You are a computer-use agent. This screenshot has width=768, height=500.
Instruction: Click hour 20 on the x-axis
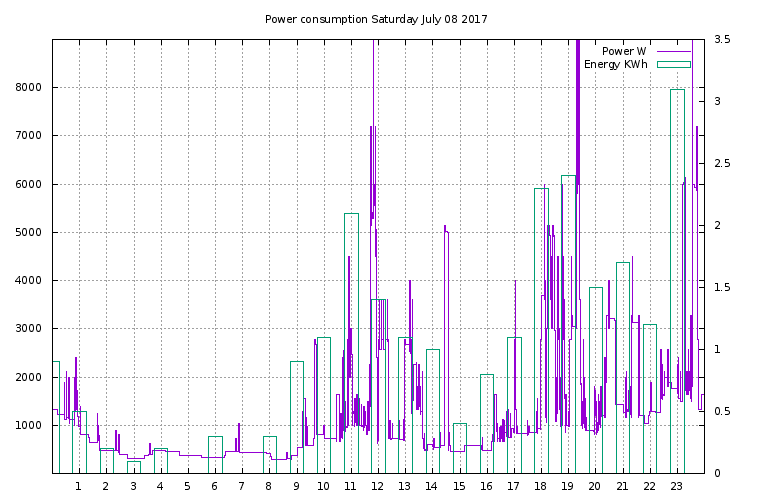coord(595,487)
